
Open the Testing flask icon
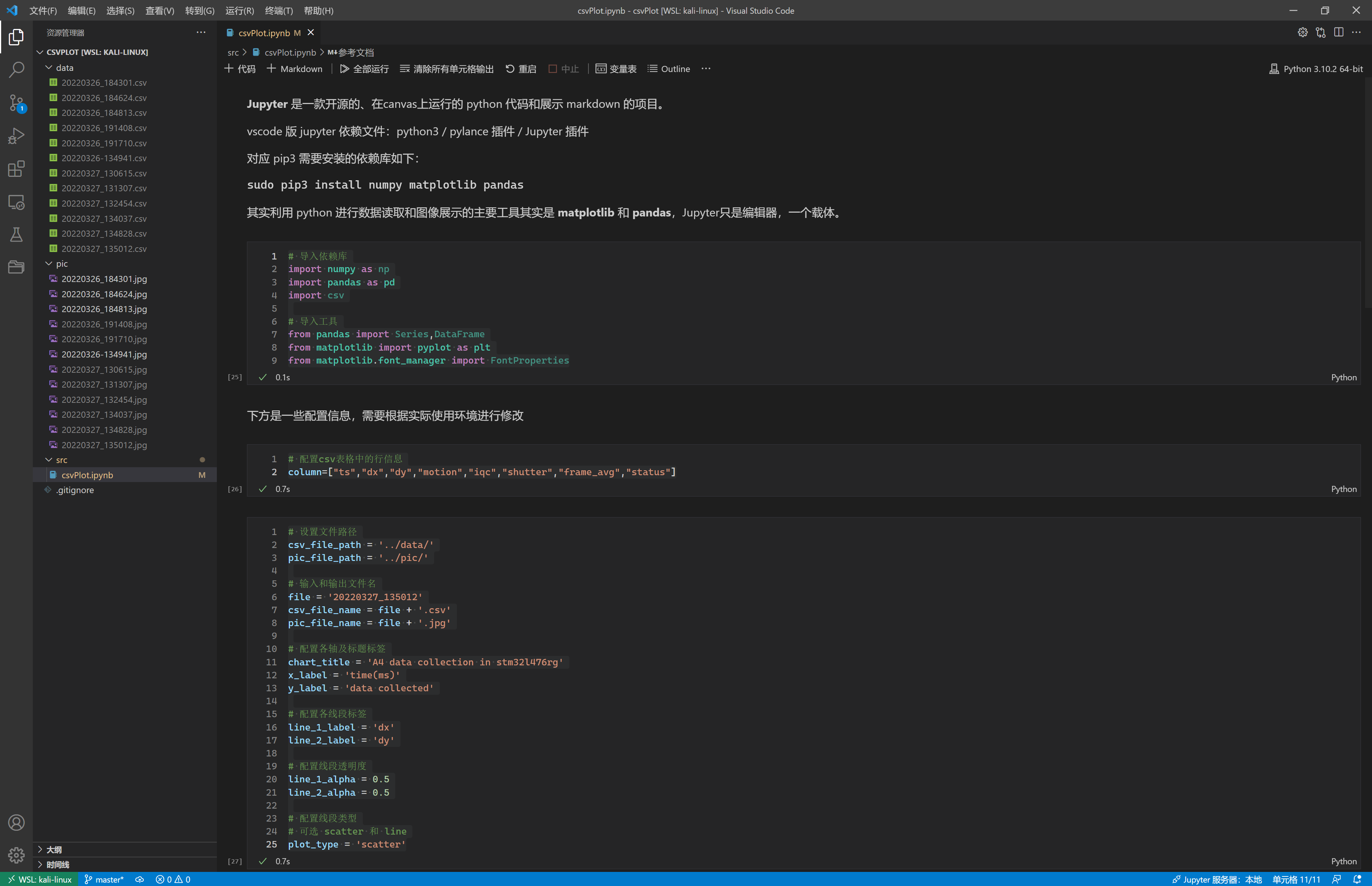pyautogui.click(x=16, y=235)
